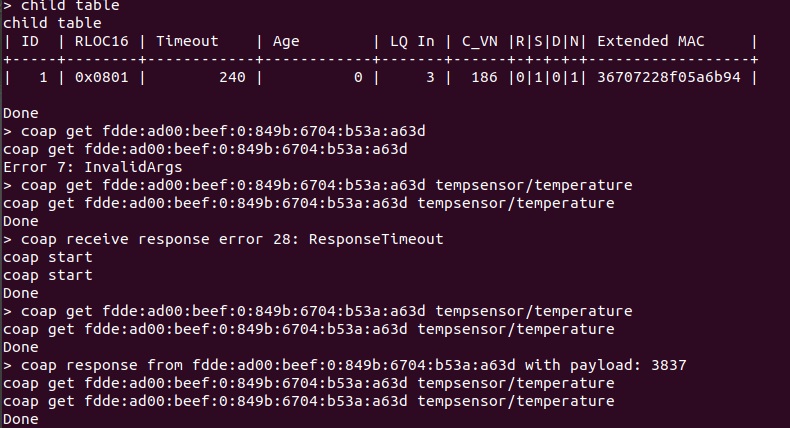Click the Timeout value 240
790x428 pixels.
232,77
